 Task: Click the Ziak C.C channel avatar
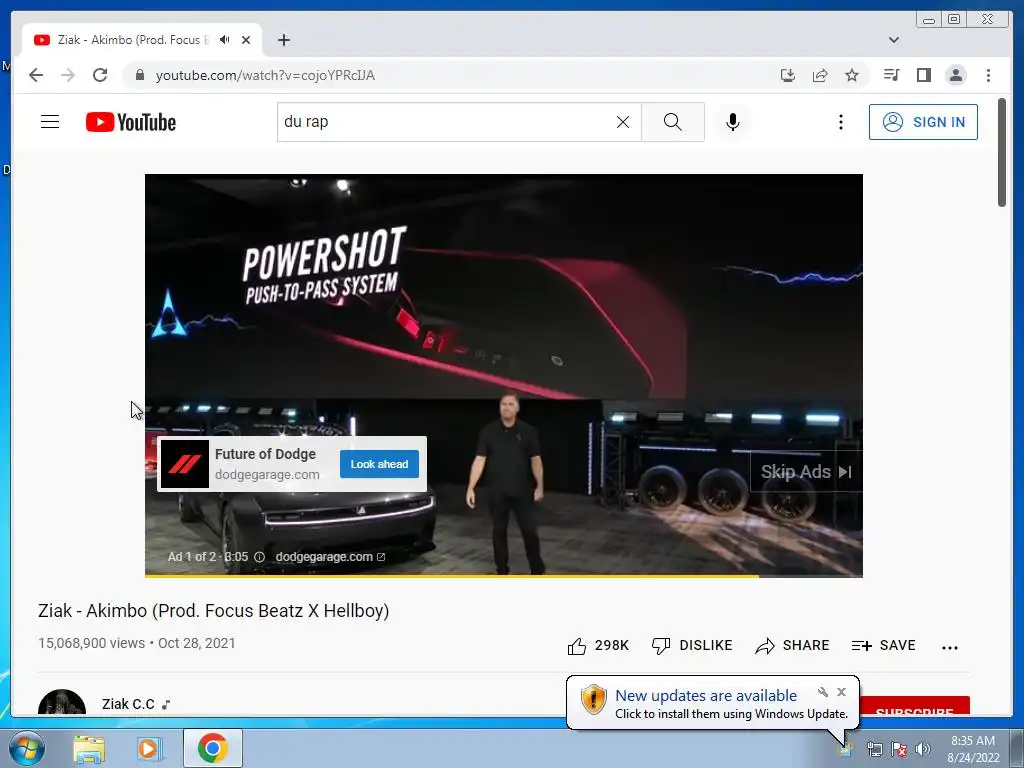coord(62,703)
